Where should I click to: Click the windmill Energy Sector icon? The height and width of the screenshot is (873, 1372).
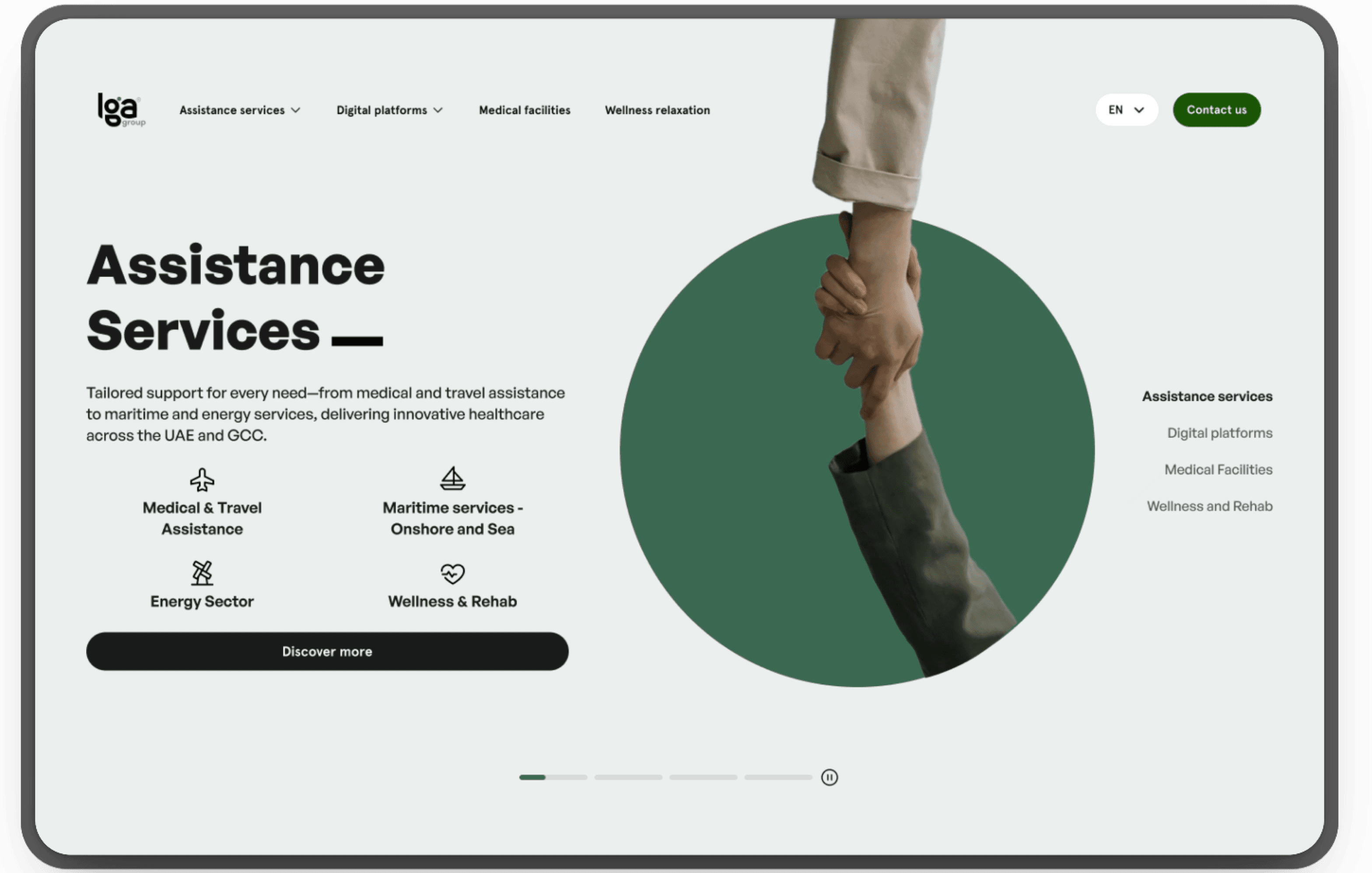202,573
